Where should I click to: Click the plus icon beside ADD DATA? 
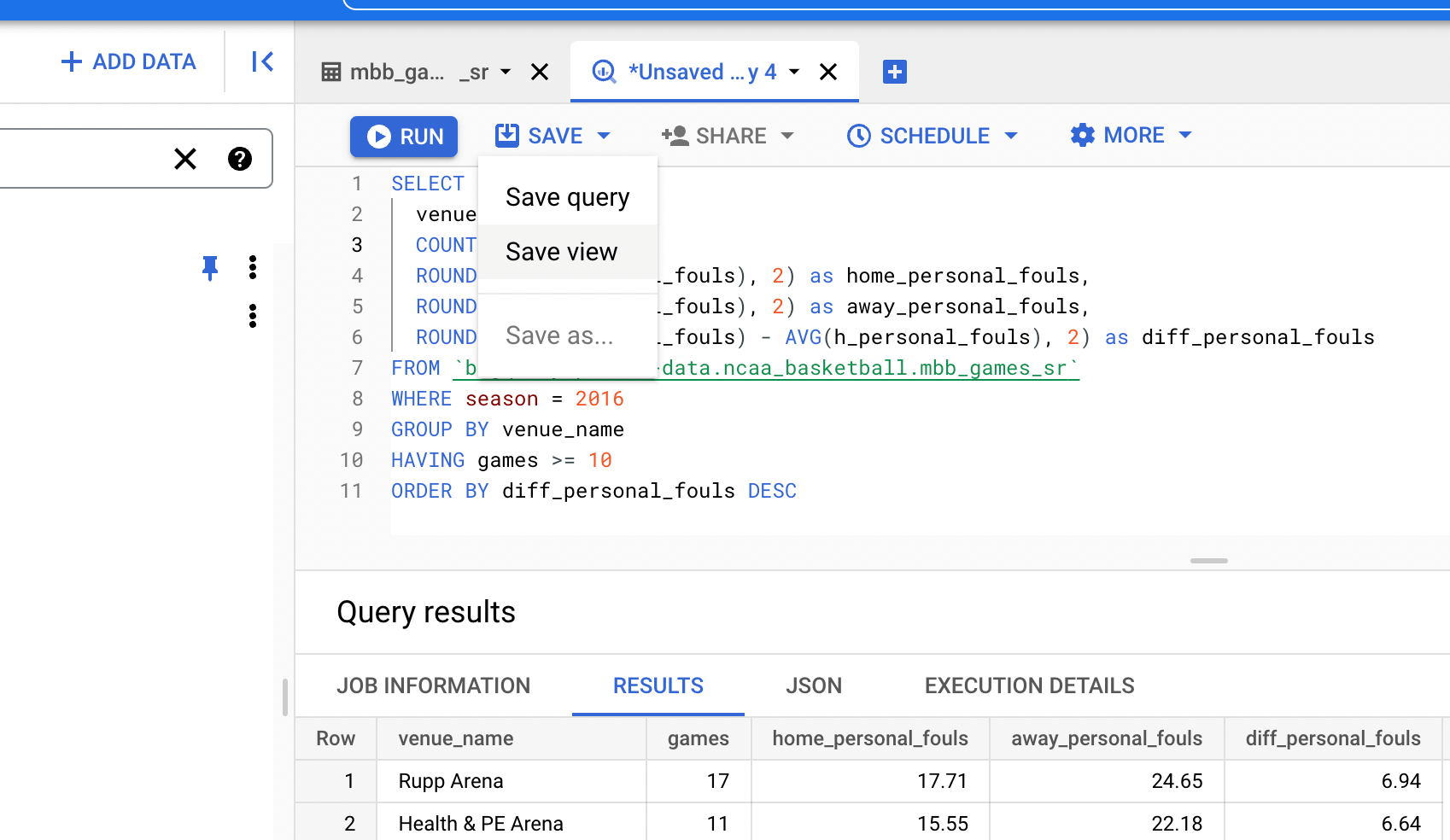72,61
